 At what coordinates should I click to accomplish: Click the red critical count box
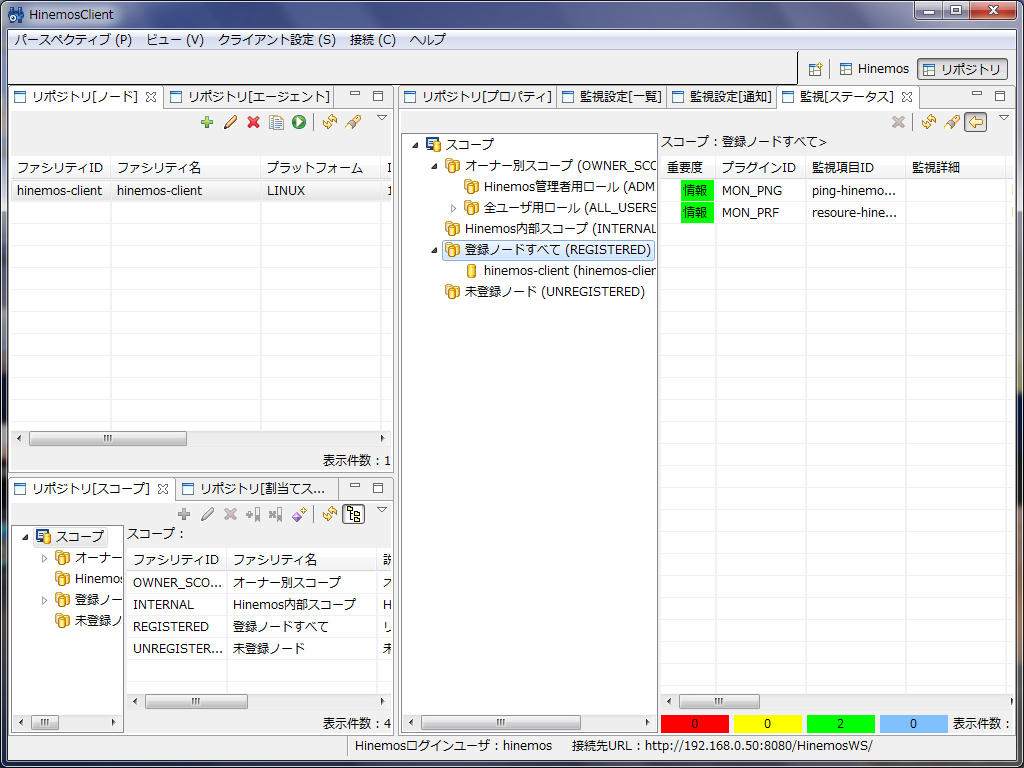(695, 724)
